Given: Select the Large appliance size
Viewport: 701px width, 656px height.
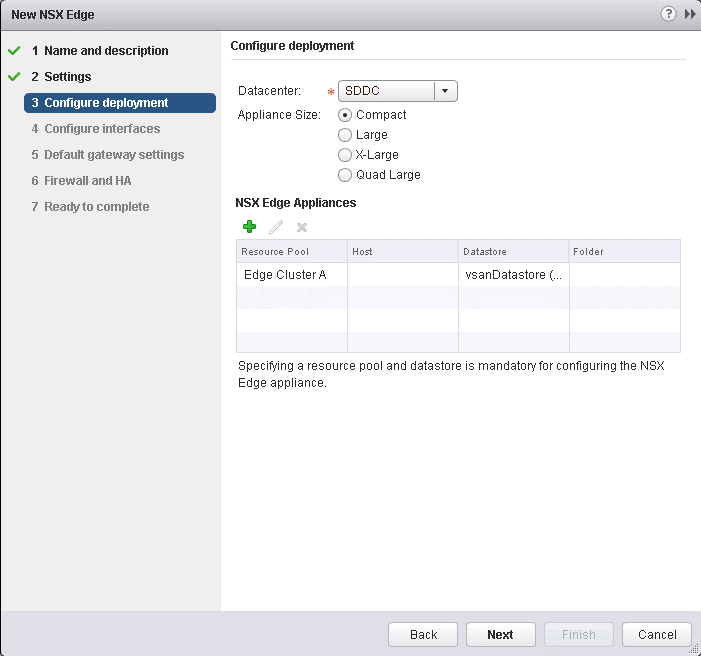Looking at the screenshot, I should tap(346, 135).
